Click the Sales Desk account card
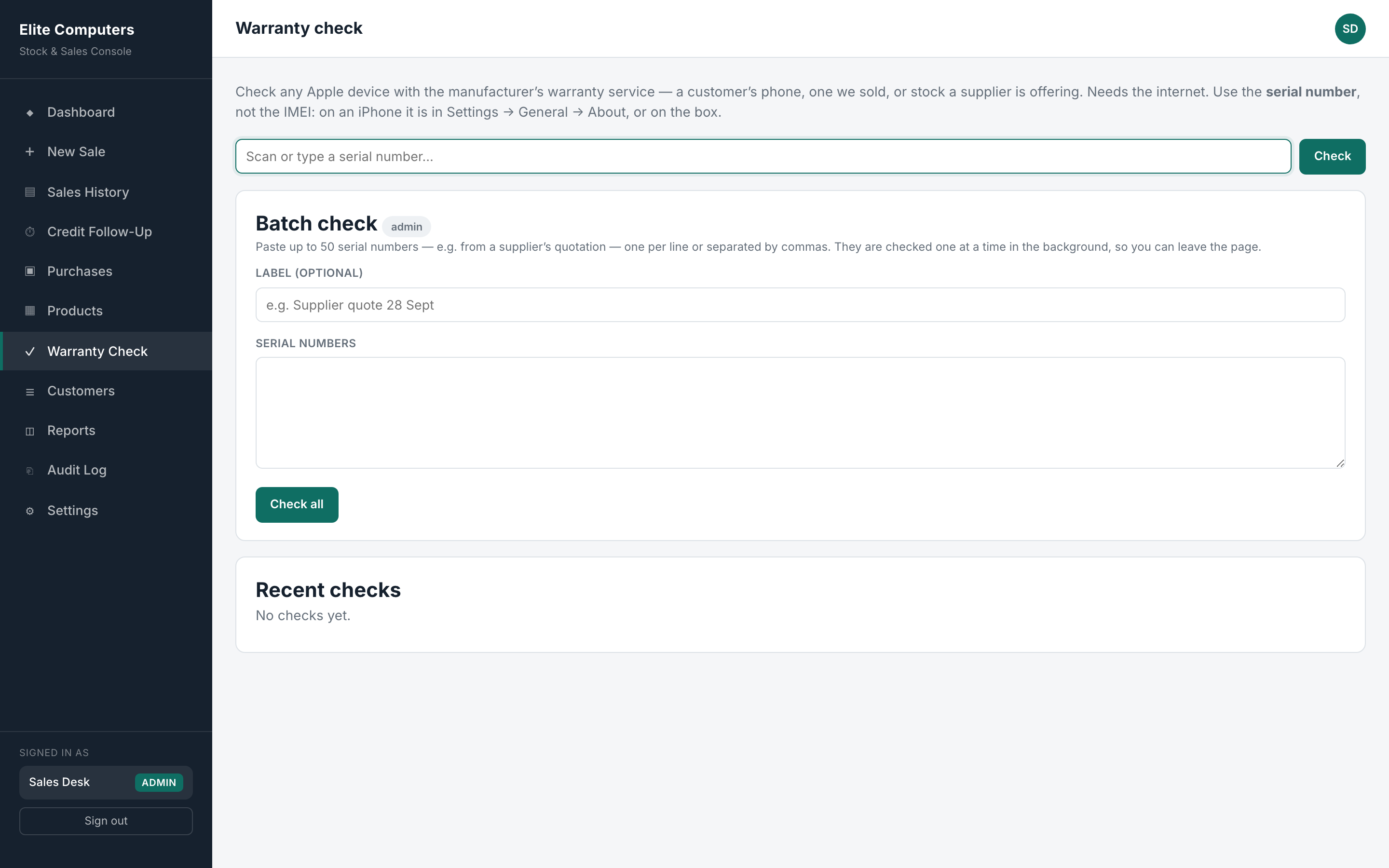Image resolution: width=1389 pixels, height=868 pixels. pyautogui.click(x=106, y=783)
